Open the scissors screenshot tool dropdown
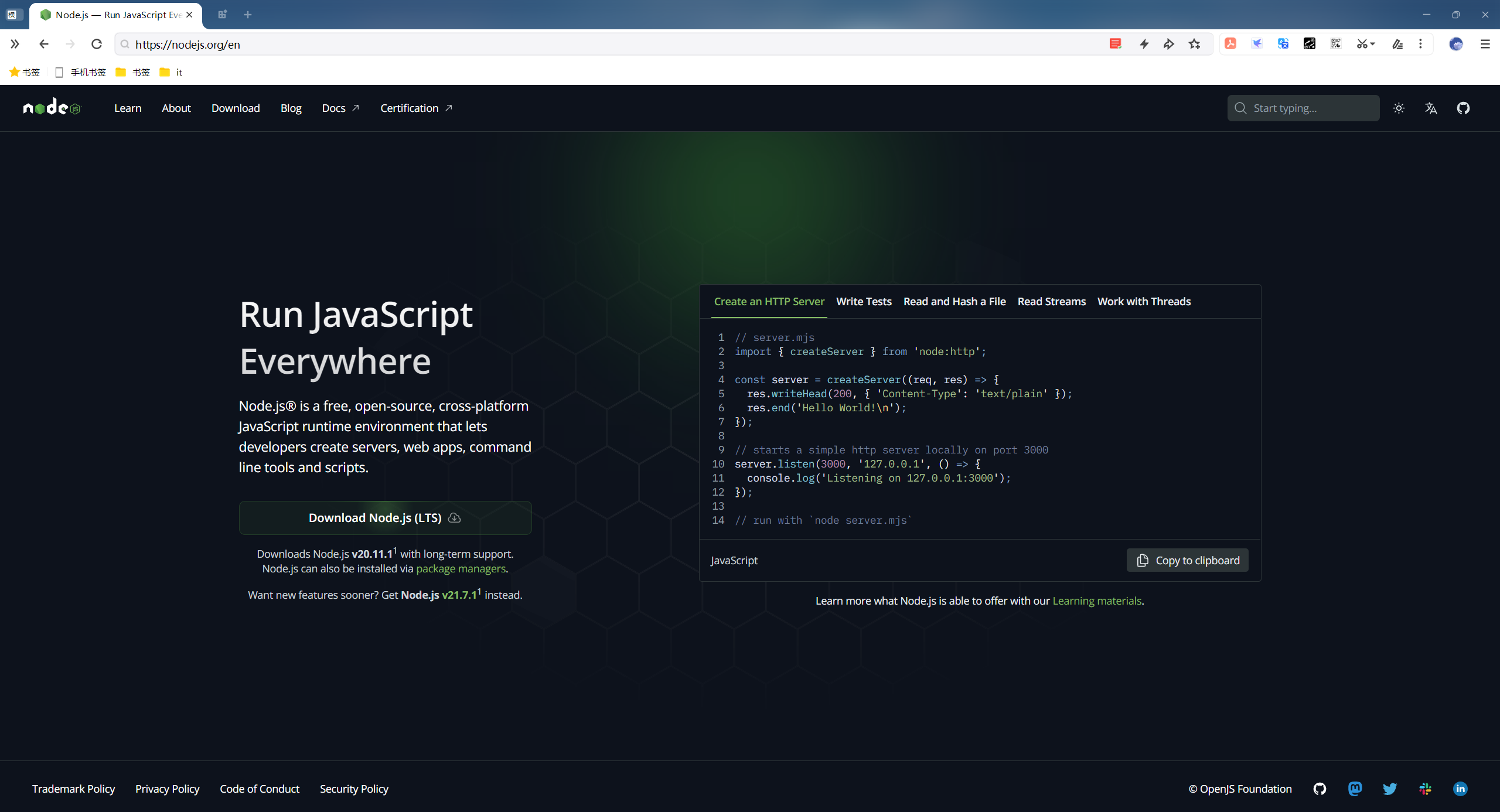This screenshot has height=812, width=1500. 1366,44
